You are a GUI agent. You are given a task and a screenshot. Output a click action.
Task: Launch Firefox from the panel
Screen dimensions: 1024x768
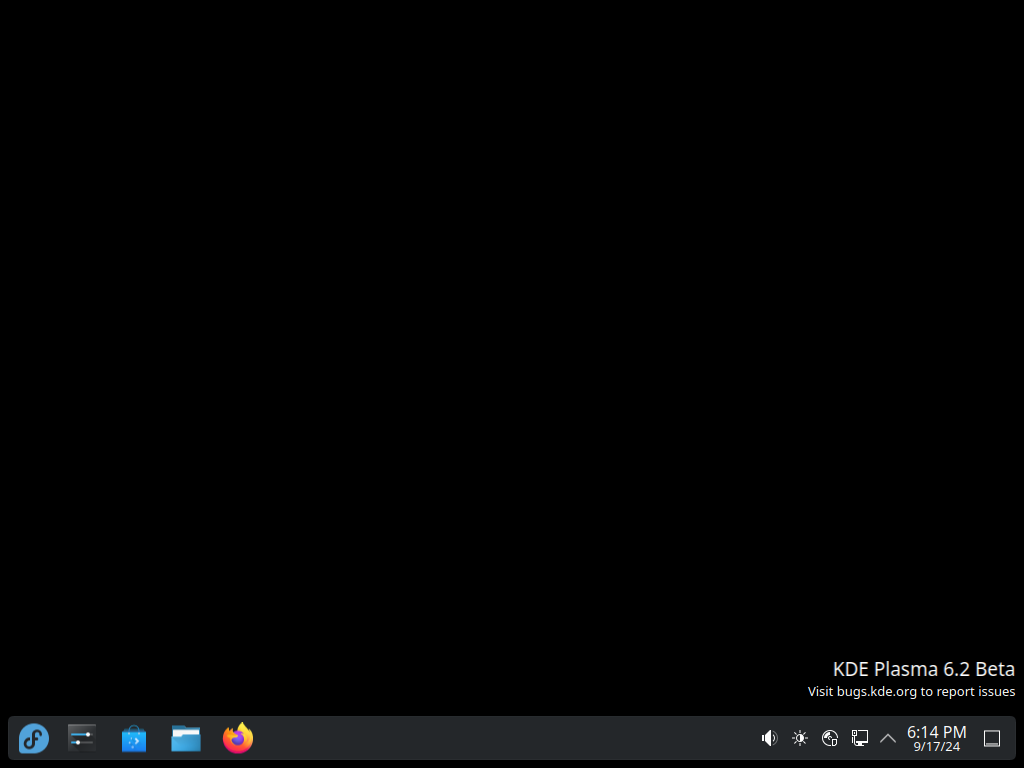pos(238,738)
